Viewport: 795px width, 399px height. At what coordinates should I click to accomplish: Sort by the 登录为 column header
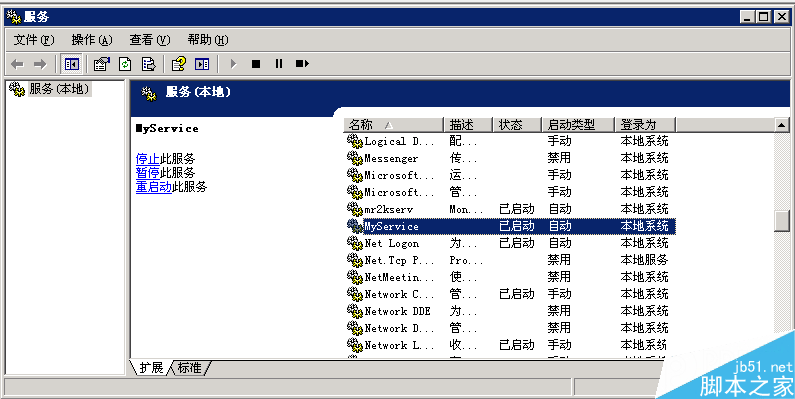coord(645,125)
